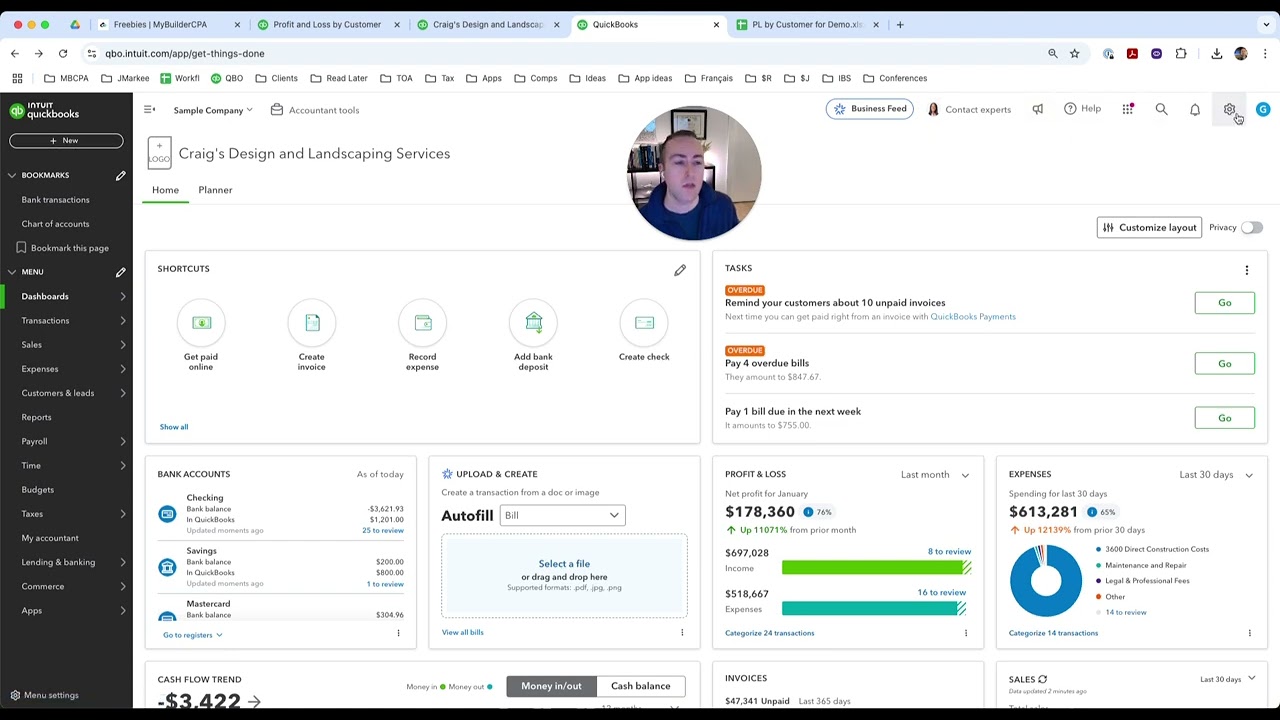Click the Checking account bank icon

tap(167, 514)
